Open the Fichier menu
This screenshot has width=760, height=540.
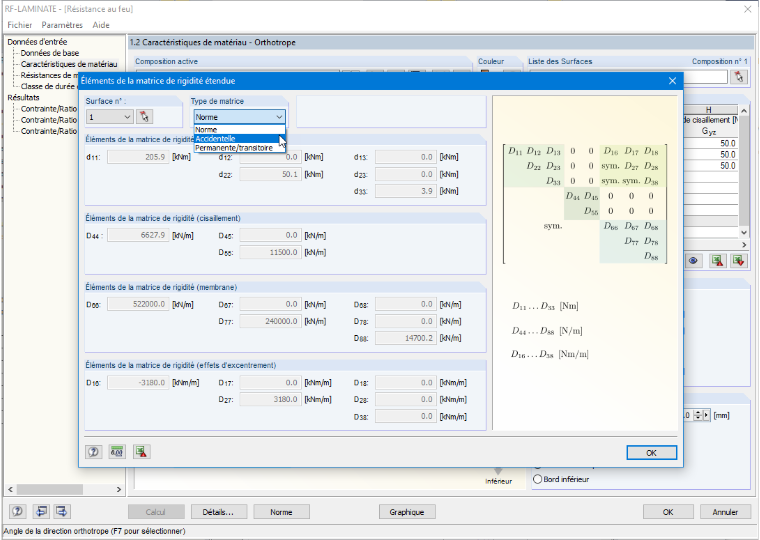click(x=19, y=25)
